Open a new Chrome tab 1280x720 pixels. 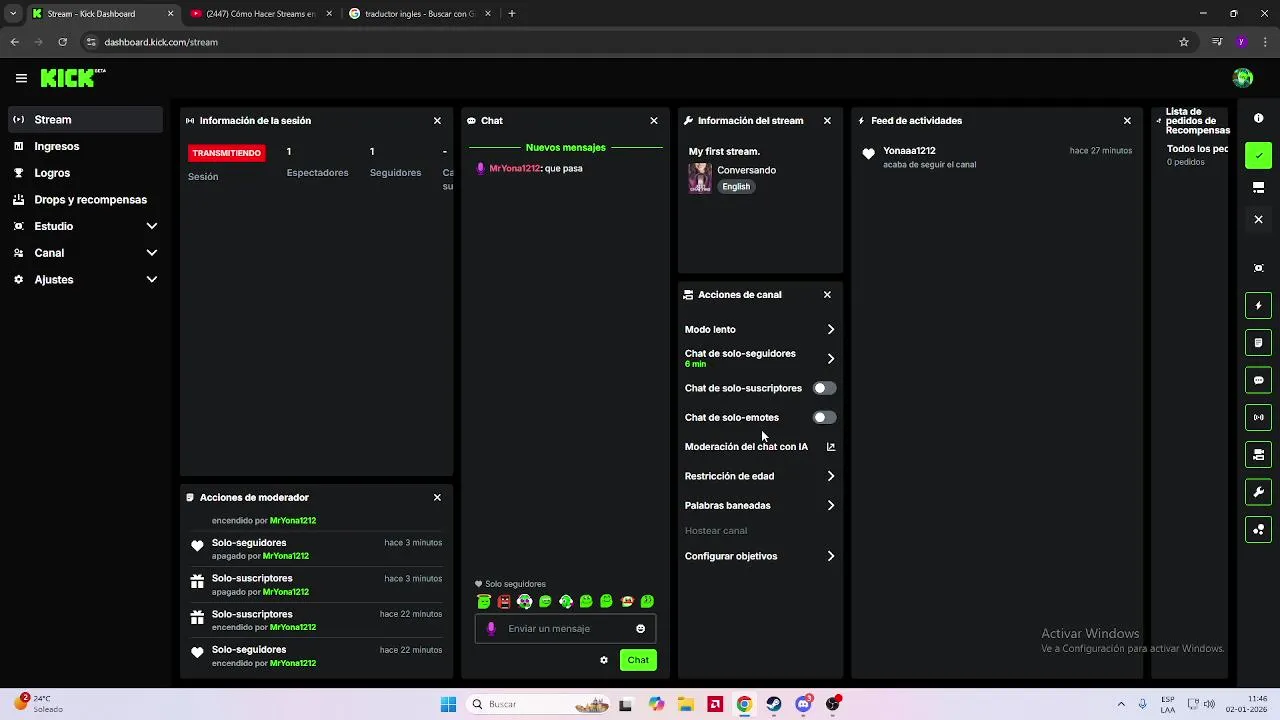(512, 14)
